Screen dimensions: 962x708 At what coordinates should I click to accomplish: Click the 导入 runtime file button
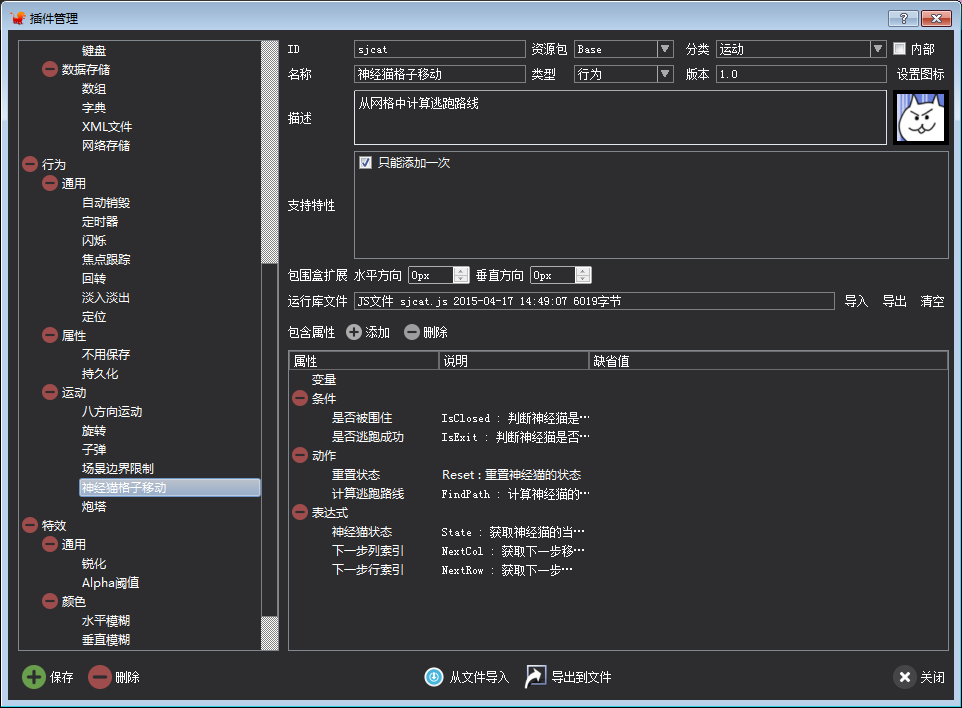[x=856, y=301]
